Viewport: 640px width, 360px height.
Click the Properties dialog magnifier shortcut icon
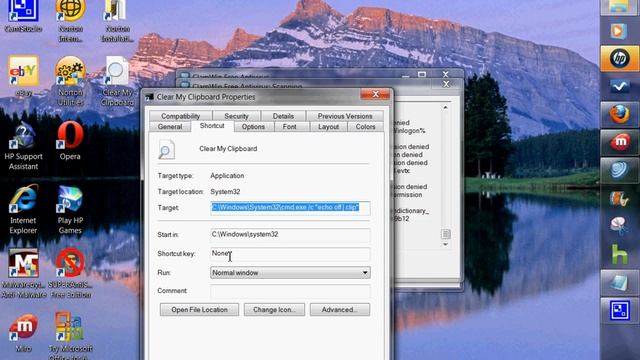click(x=166, y=149)
